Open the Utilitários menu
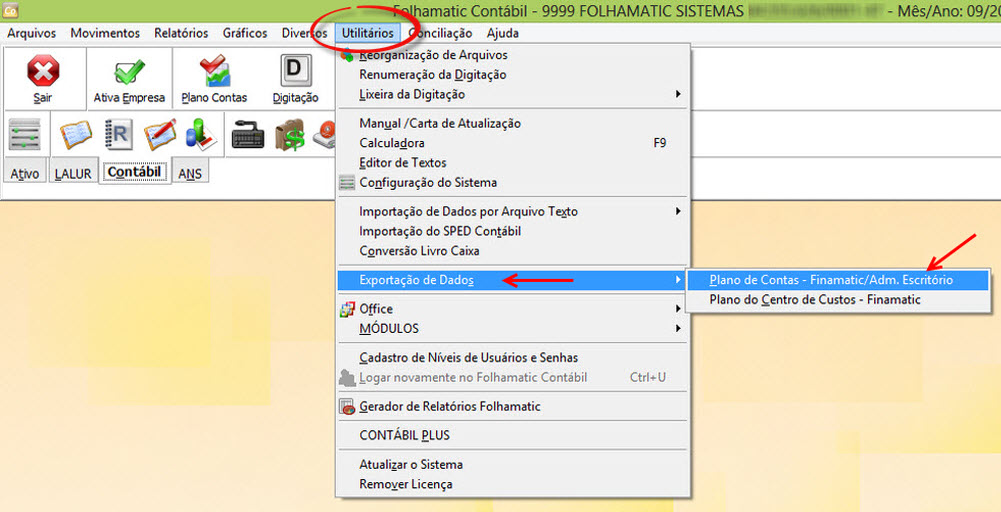Image resolution: width=1001 pixels, height=512 pixels. 368,33
